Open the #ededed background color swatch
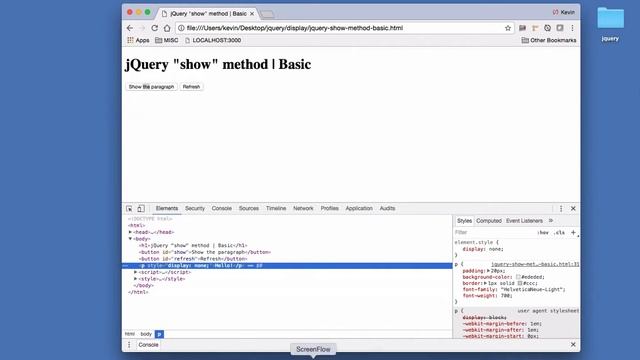The height and width of the screenshot is (360, 640). pos(518,277)
